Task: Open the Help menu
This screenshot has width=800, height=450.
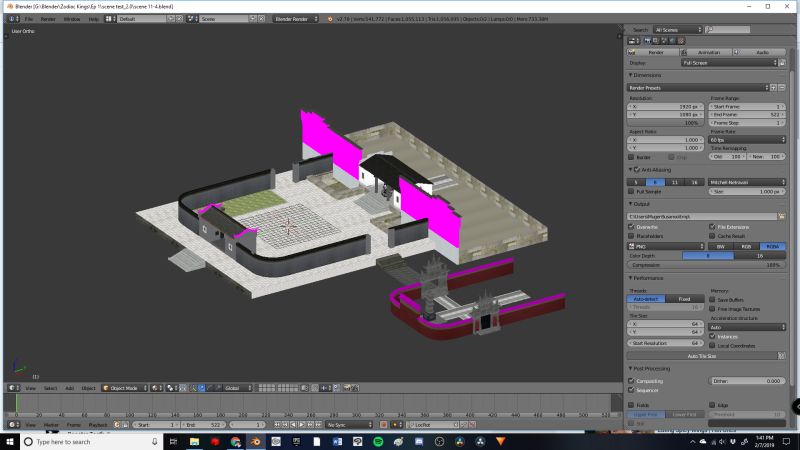Action: [x=93, y=19]
